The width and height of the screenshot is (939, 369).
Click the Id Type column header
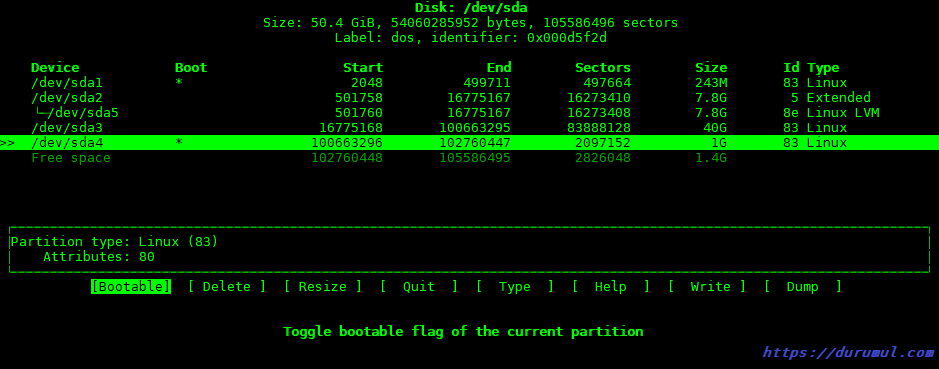point(811,68)
